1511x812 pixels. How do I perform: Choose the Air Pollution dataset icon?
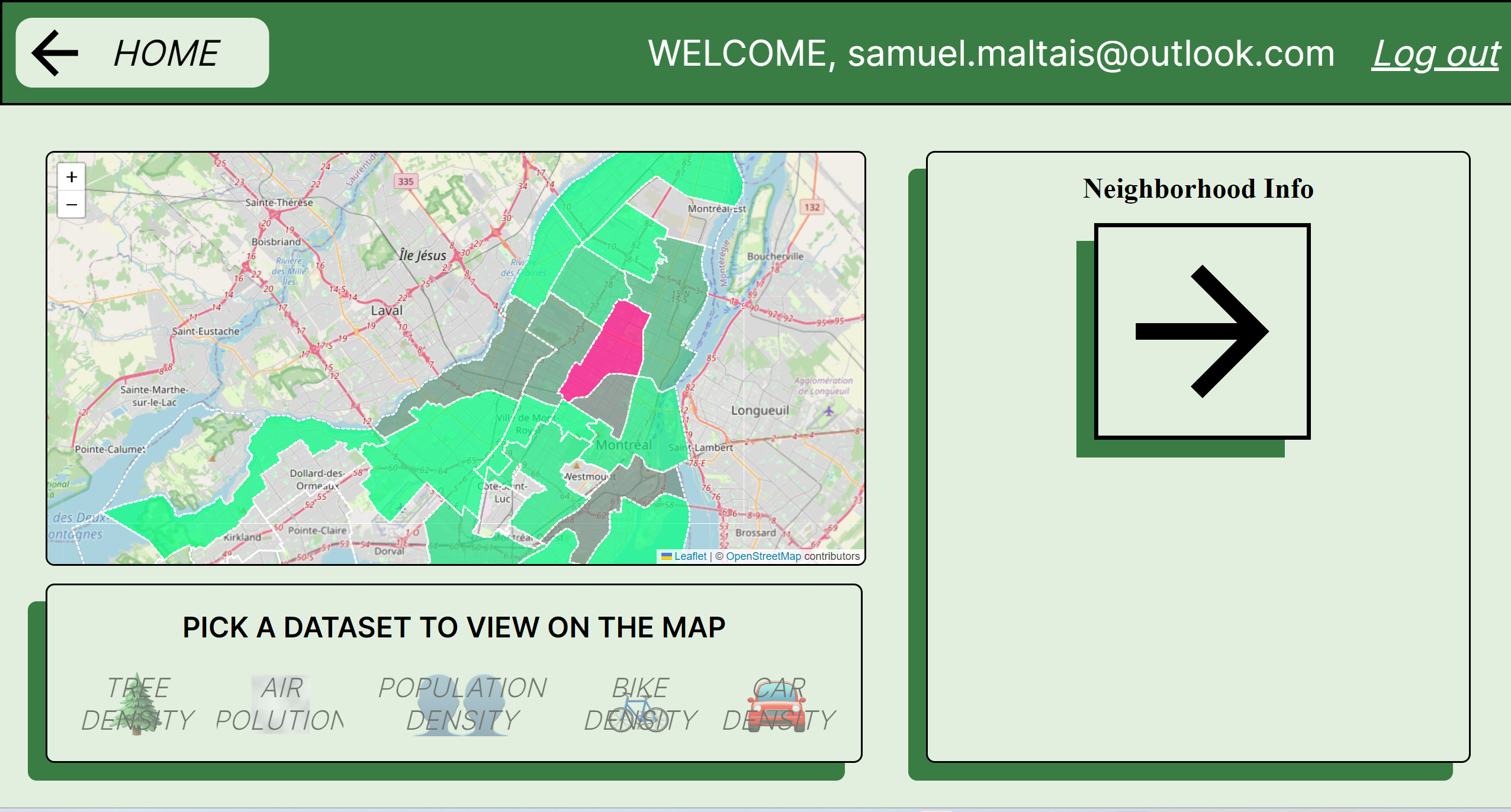click(280, 704)
